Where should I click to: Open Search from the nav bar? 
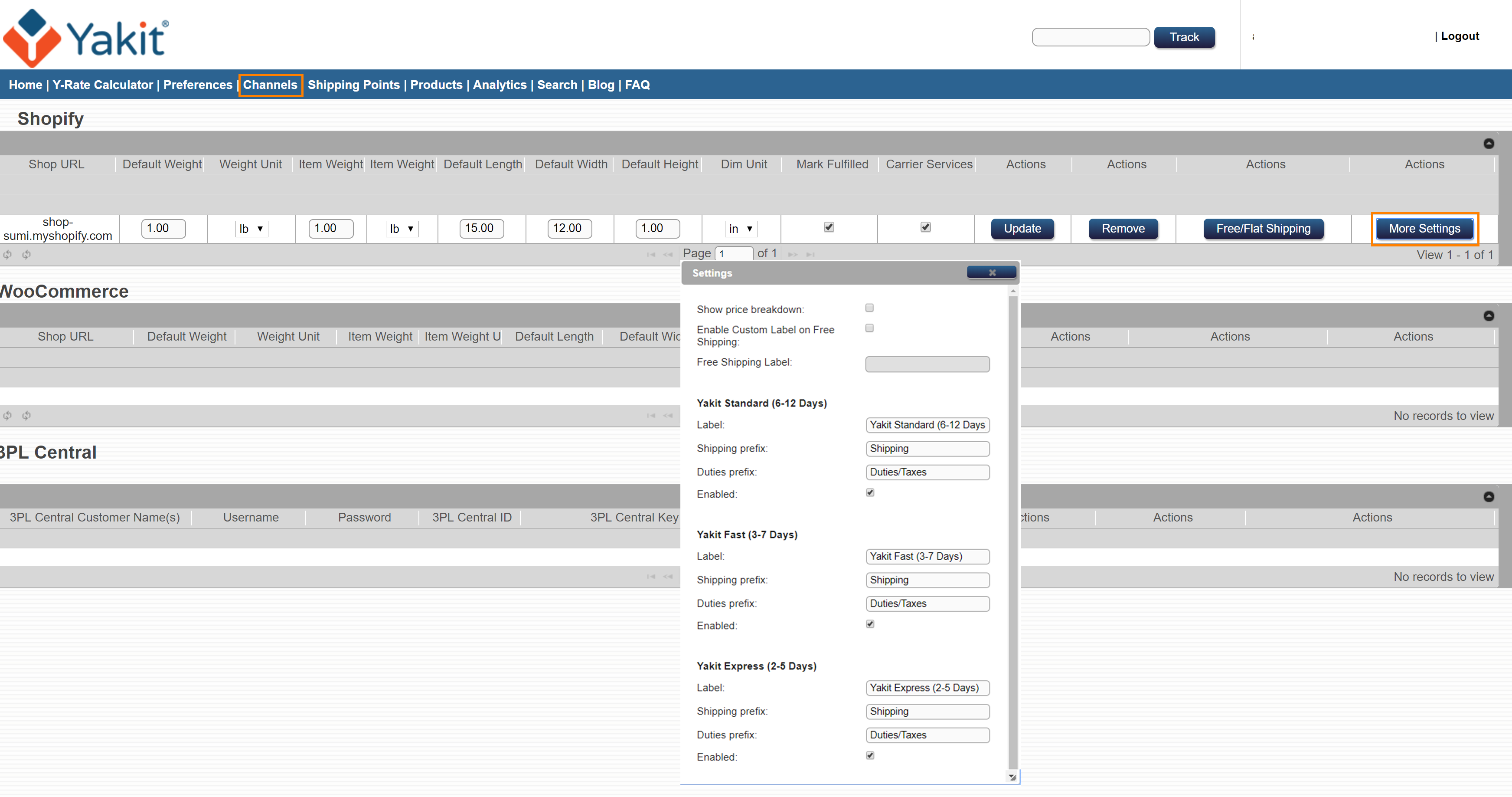(x=557, y=85)
